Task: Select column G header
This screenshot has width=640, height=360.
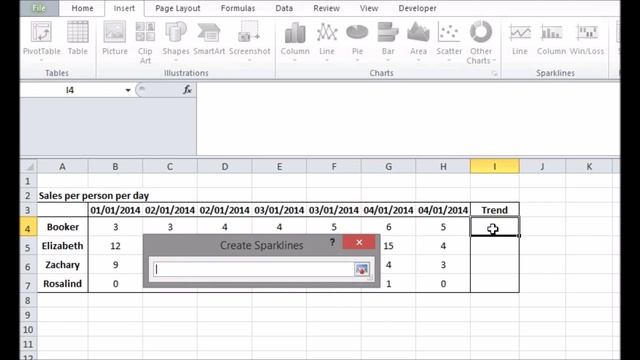Action: click(389, 167)
